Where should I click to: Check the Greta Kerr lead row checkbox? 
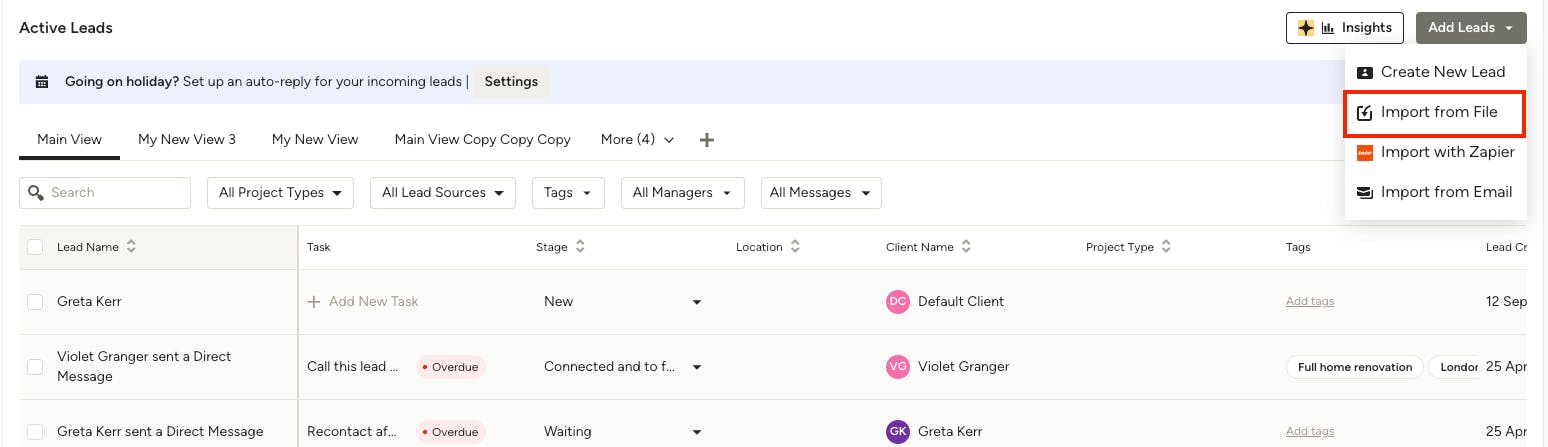tap(35, 302)
